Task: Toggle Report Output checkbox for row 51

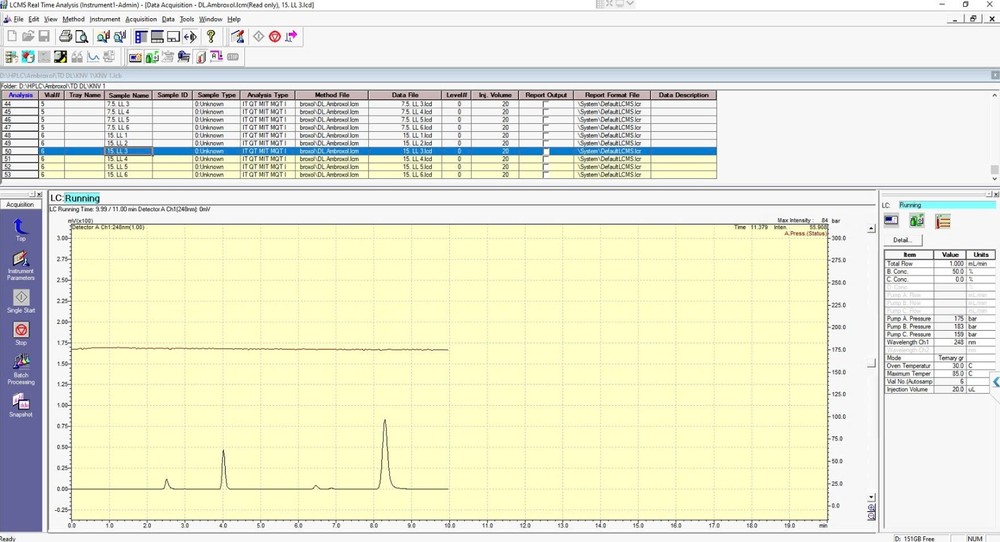Action: tap(546, 159)
